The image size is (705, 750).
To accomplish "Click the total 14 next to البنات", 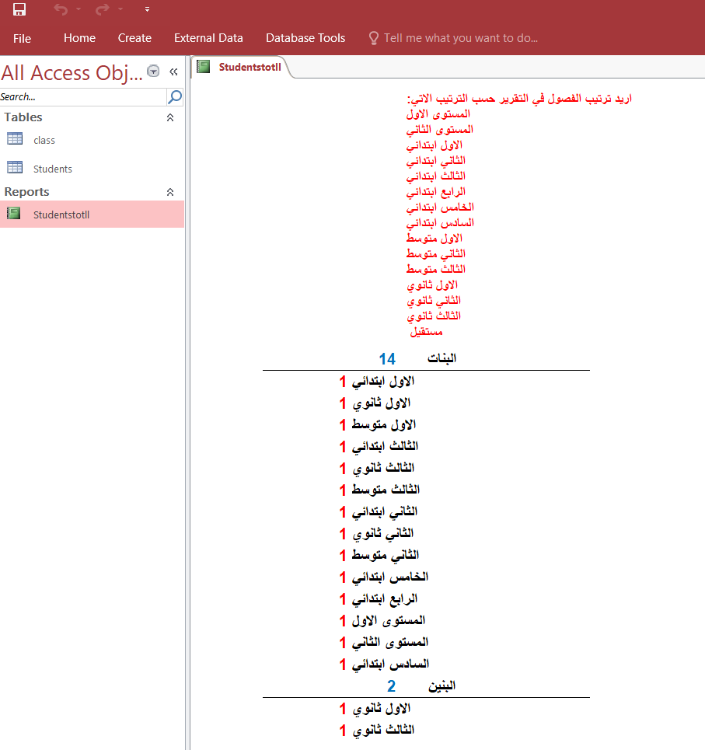I will [387, 359].
